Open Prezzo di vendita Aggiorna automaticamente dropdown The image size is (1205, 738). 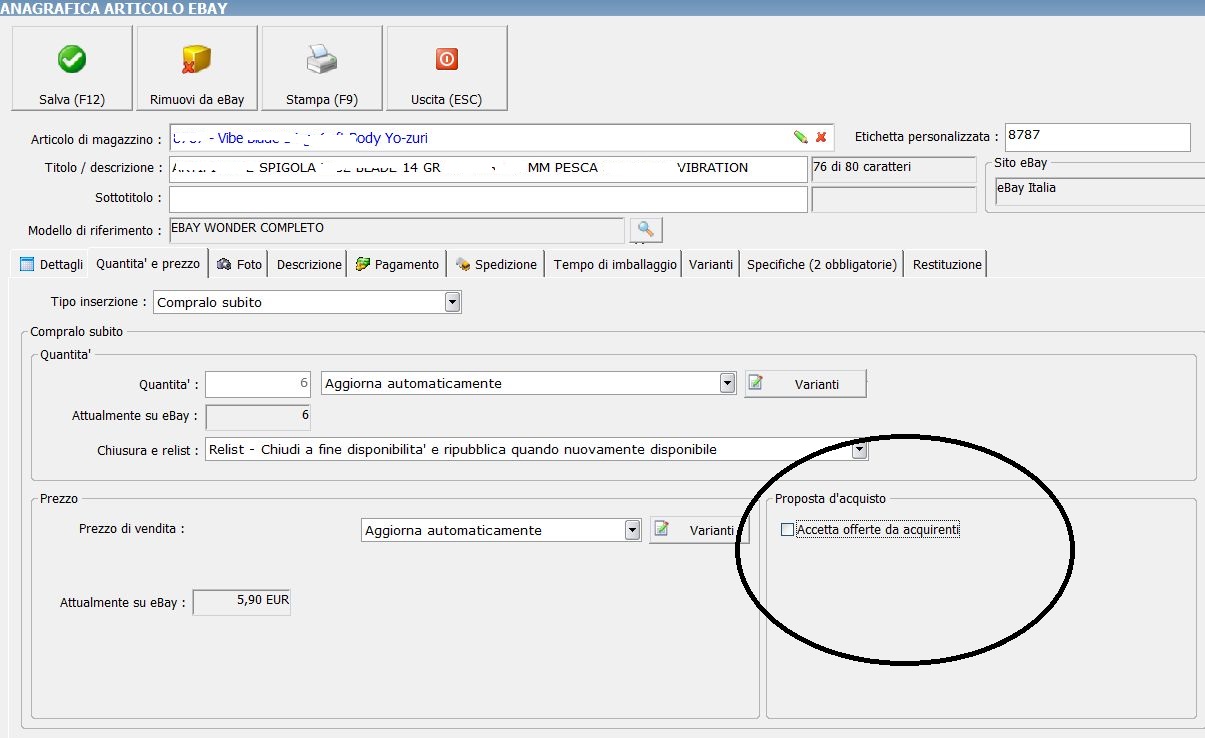[632, 530]
